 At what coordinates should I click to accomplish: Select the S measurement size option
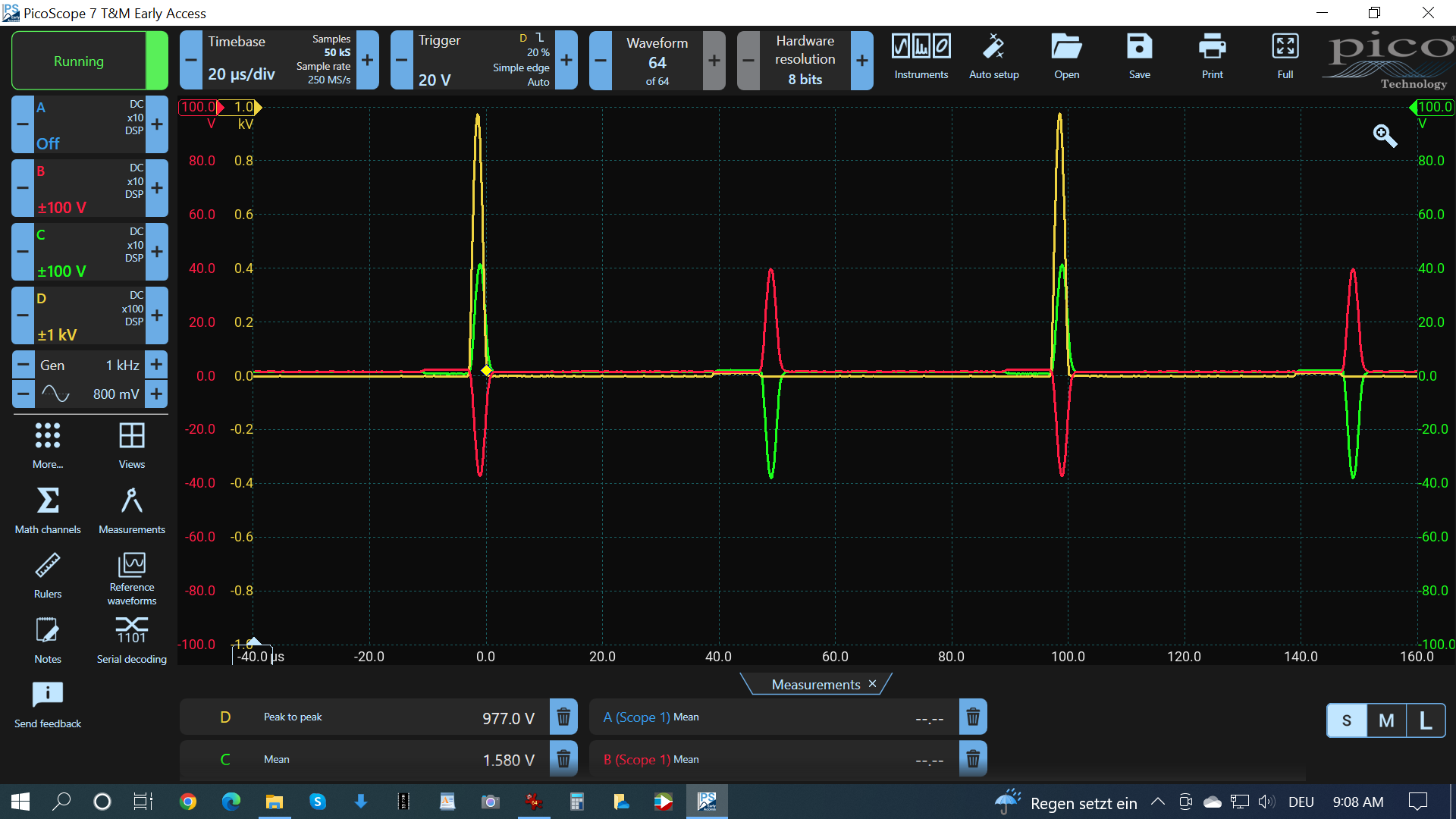(1346, 720)
